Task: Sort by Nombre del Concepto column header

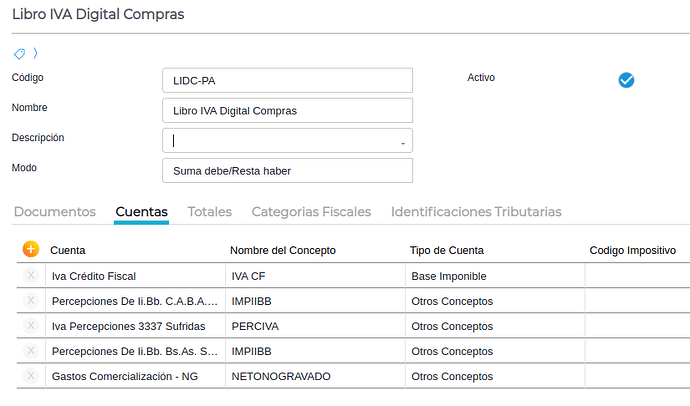Action: [283, 250]
